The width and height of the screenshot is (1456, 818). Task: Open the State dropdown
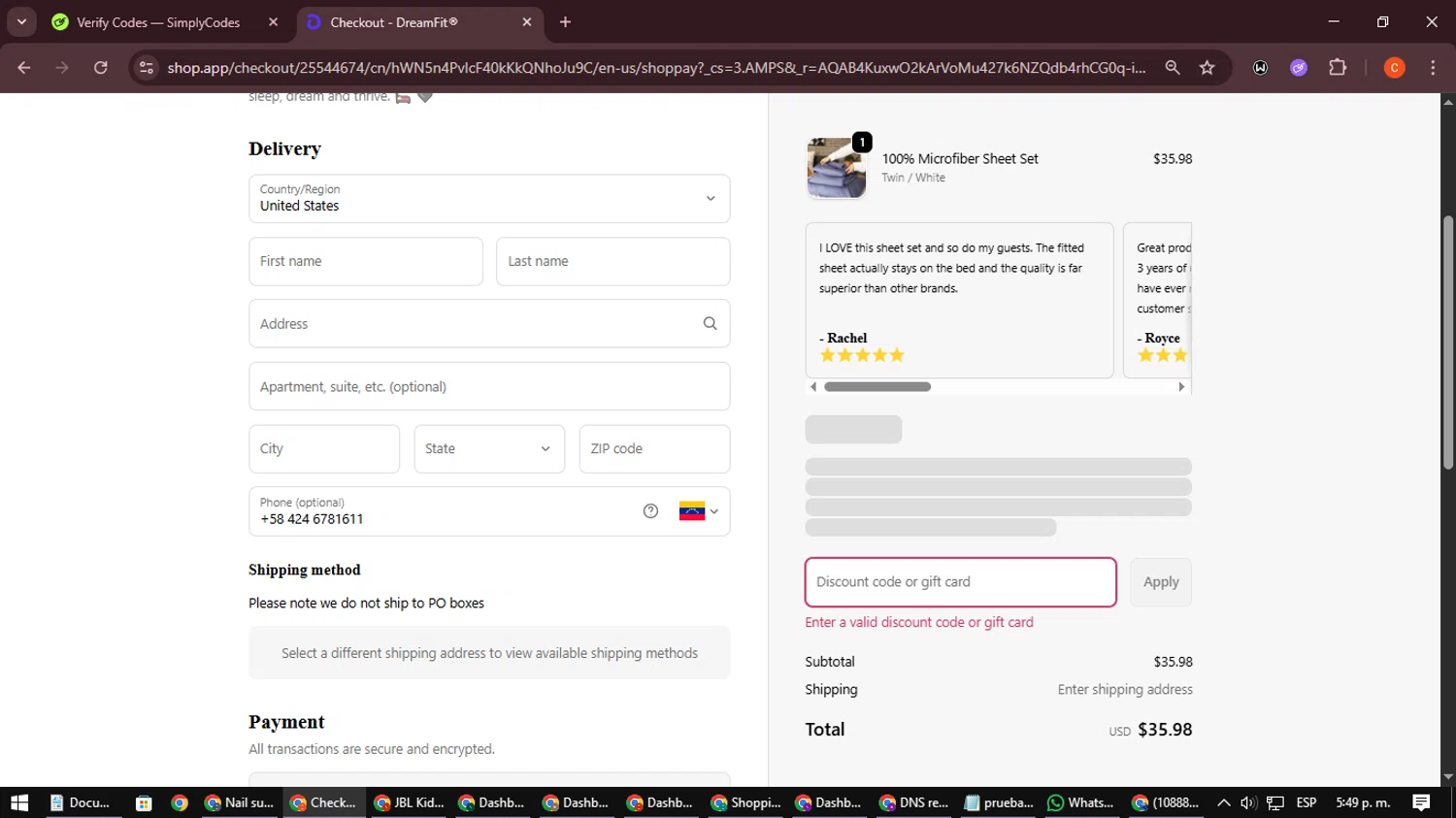(489, 448)
